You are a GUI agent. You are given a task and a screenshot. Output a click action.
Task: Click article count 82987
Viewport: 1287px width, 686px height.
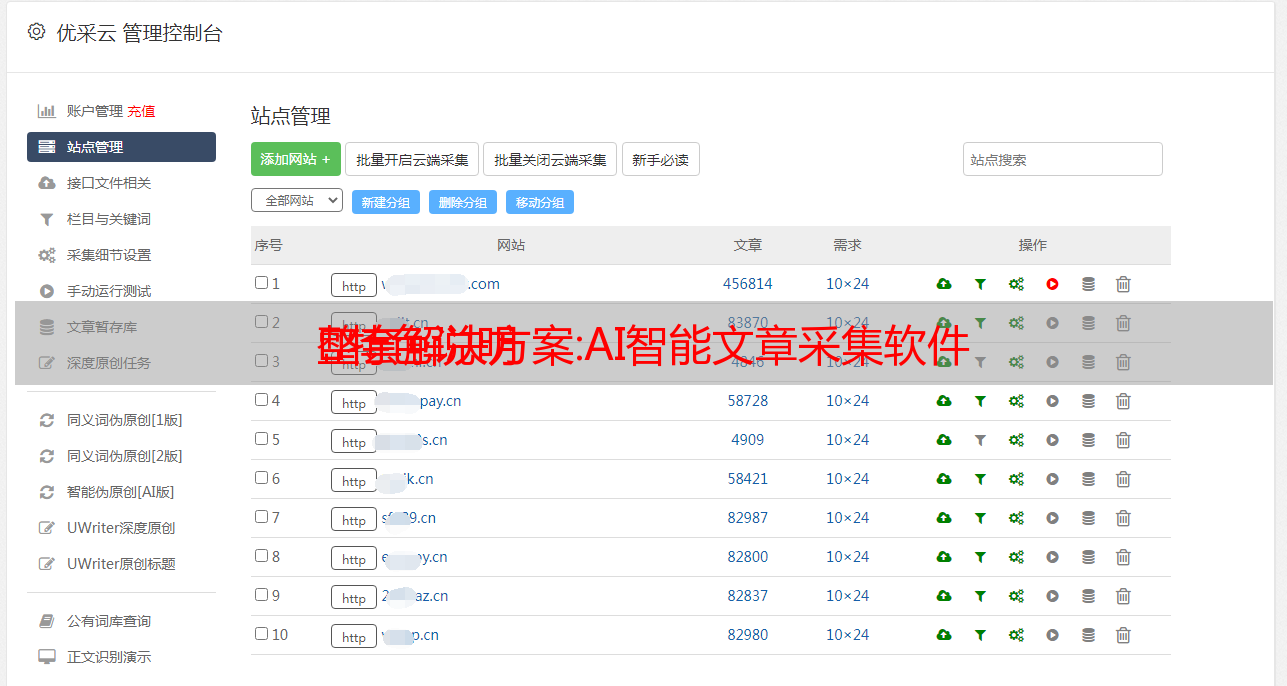[748, 518]
